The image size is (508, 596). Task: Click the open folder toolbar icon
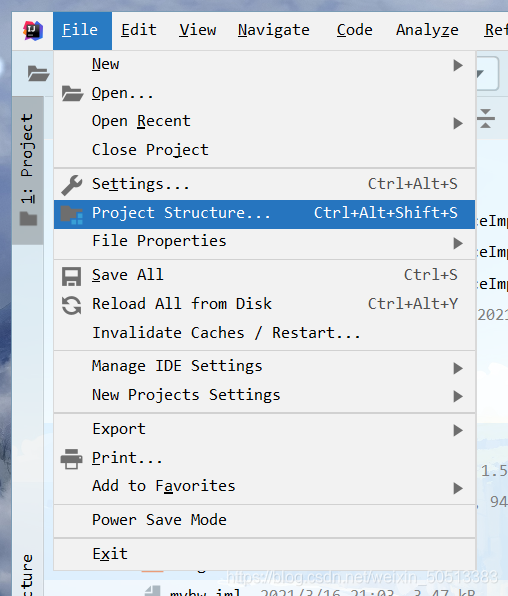pos(38,73)
